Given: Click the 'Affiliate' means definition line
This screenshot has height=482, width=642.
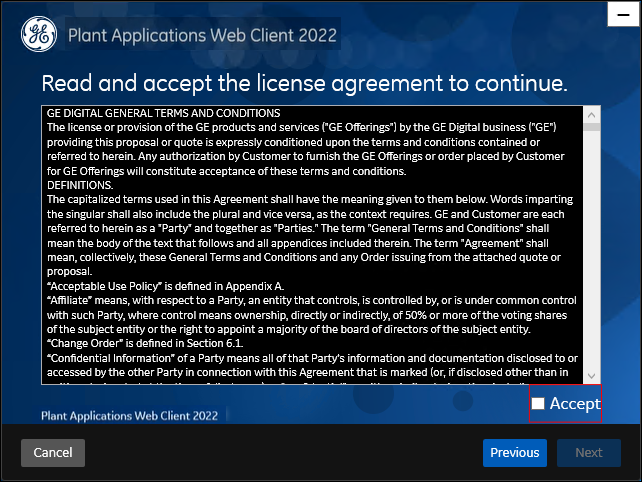Looking at the screenshot, I should 312,300.
